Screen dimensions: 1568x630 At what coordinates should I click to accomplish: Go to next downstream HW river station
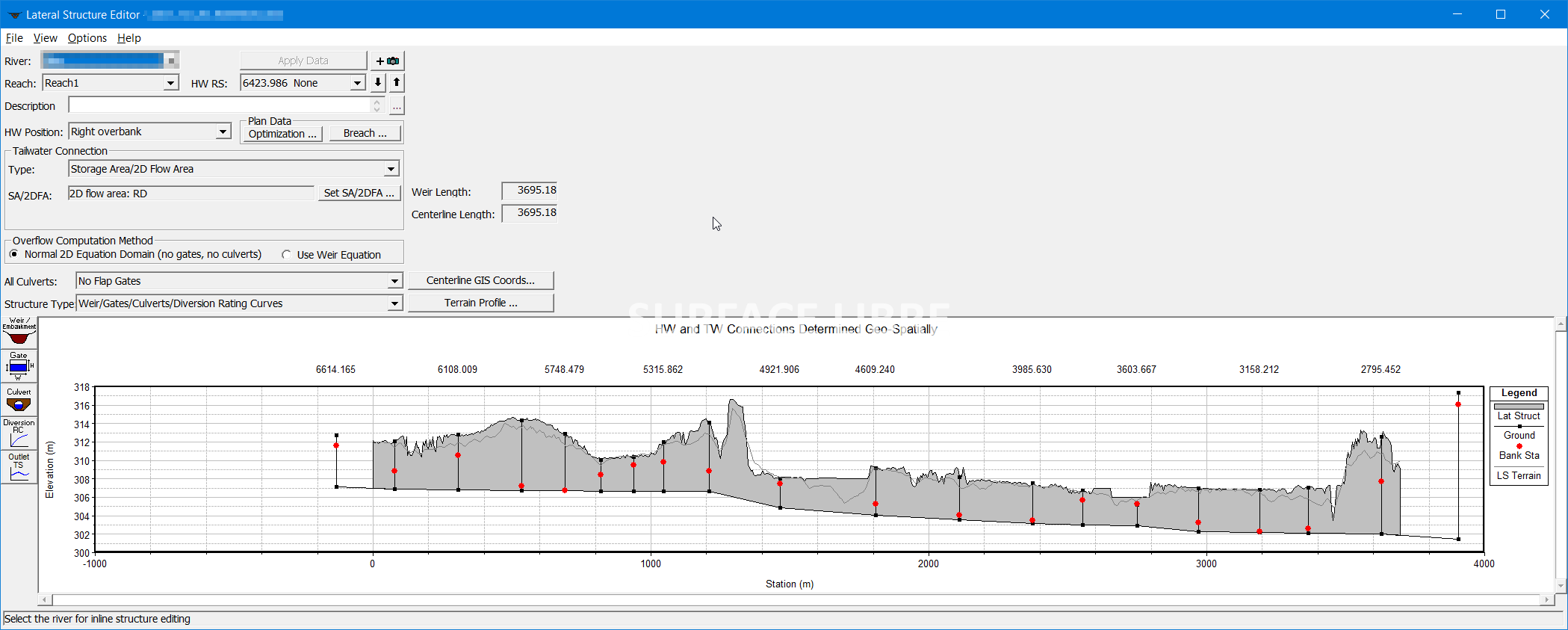(378, 83)
